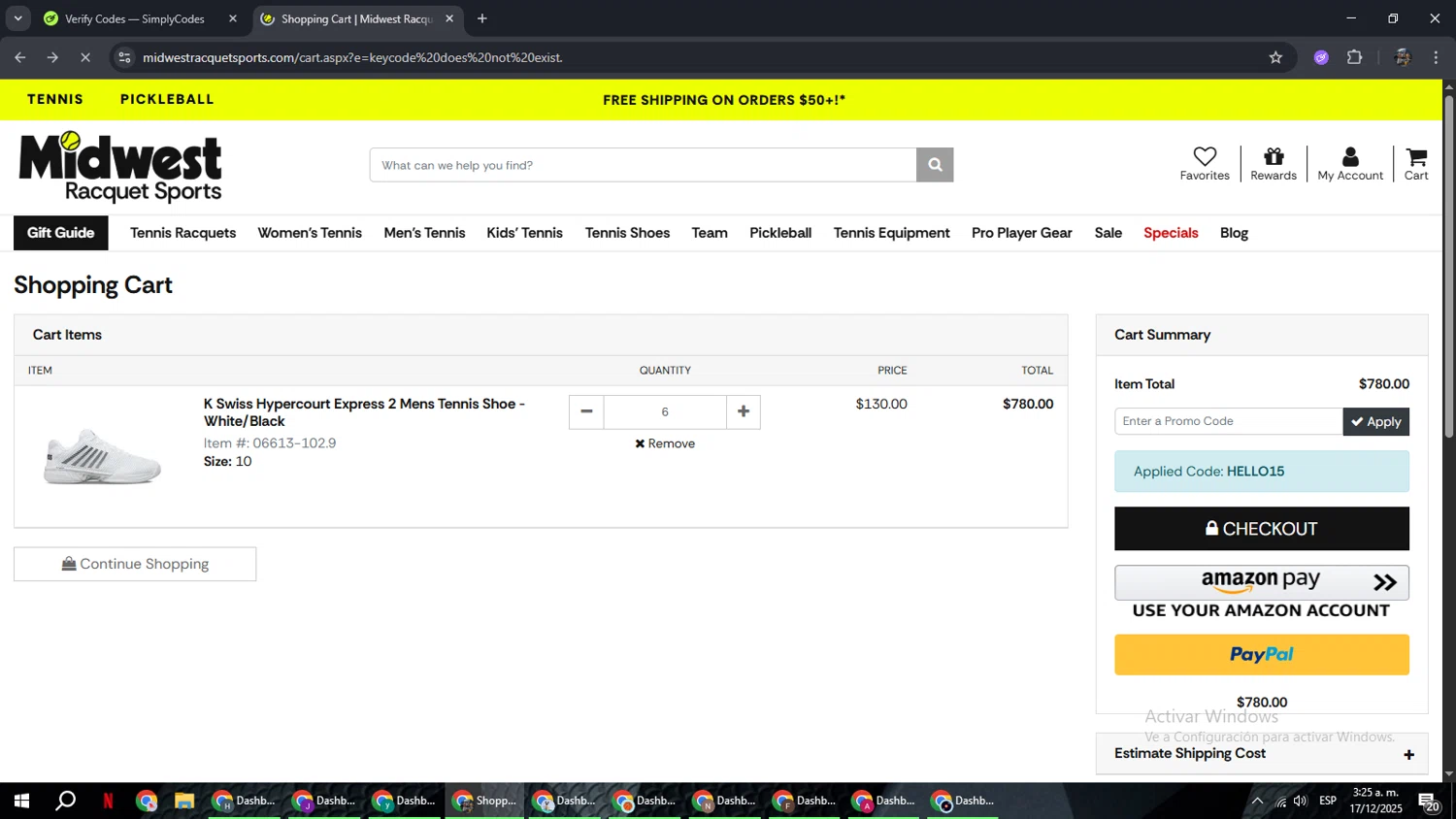Focus the Enter a Promo Code field
The width and height of the screenshot is (1456, 819).
(x=1229, y=421)
